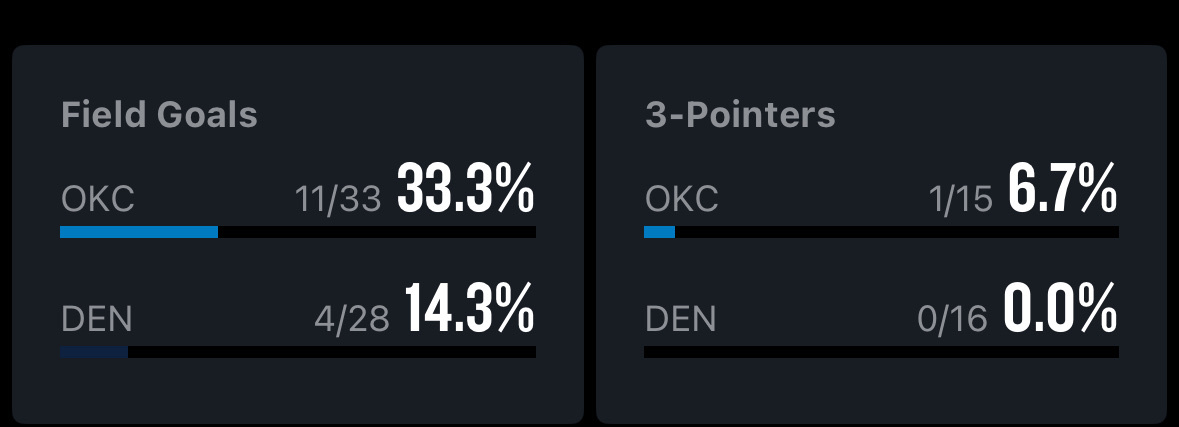Select the DEN label under Field Goals
Screen dimensions: 1179x427
pos(97,319)
